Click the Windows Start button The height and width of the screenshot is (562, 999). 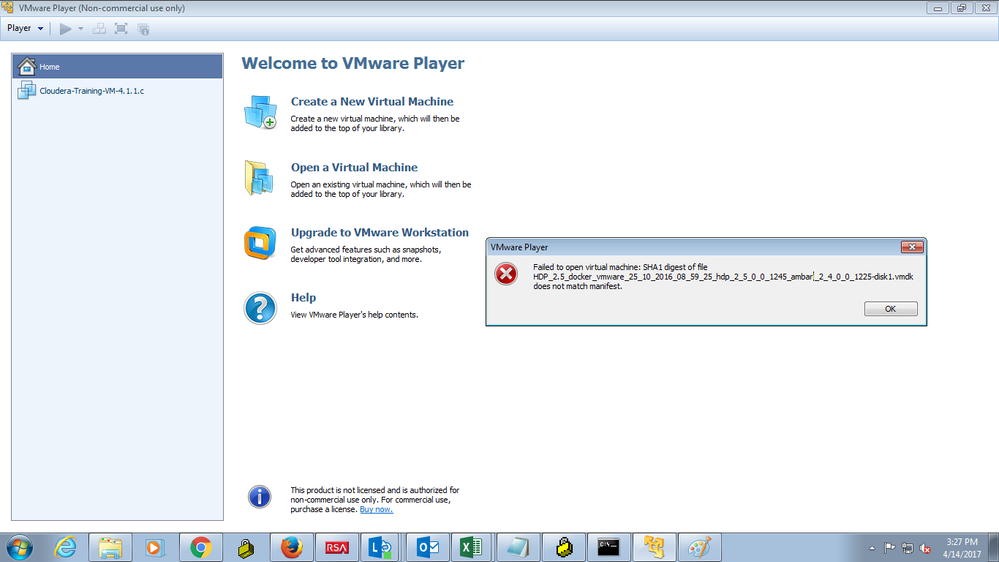(20, 547)
